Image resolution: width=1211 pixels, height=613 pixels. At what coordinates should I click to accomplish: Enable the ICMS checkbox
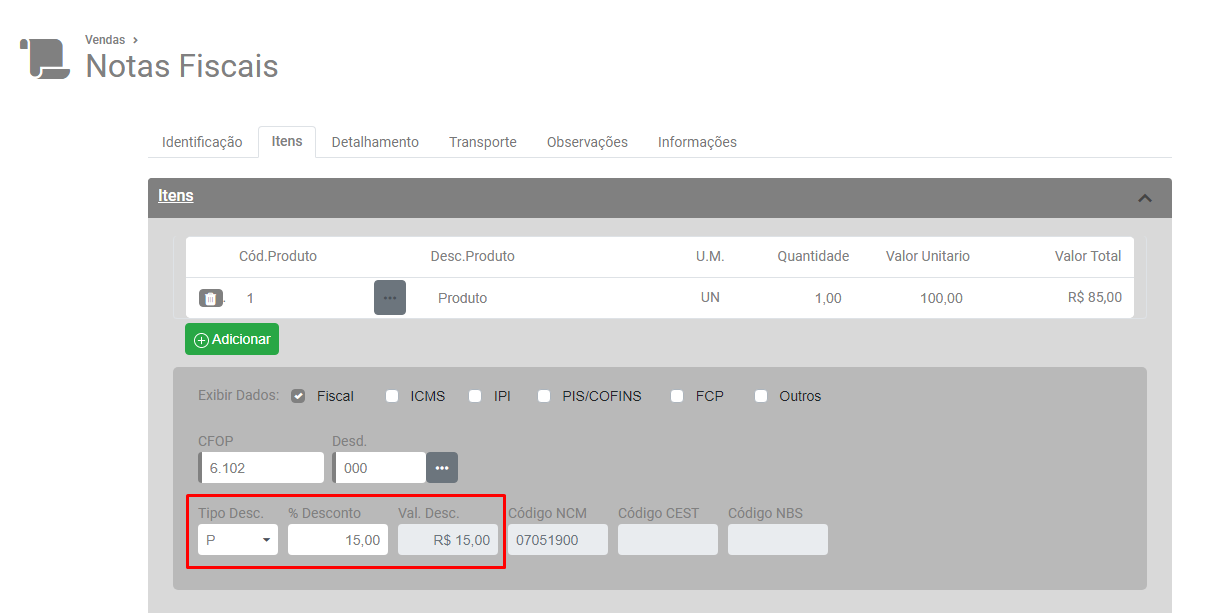click(392, 396)
